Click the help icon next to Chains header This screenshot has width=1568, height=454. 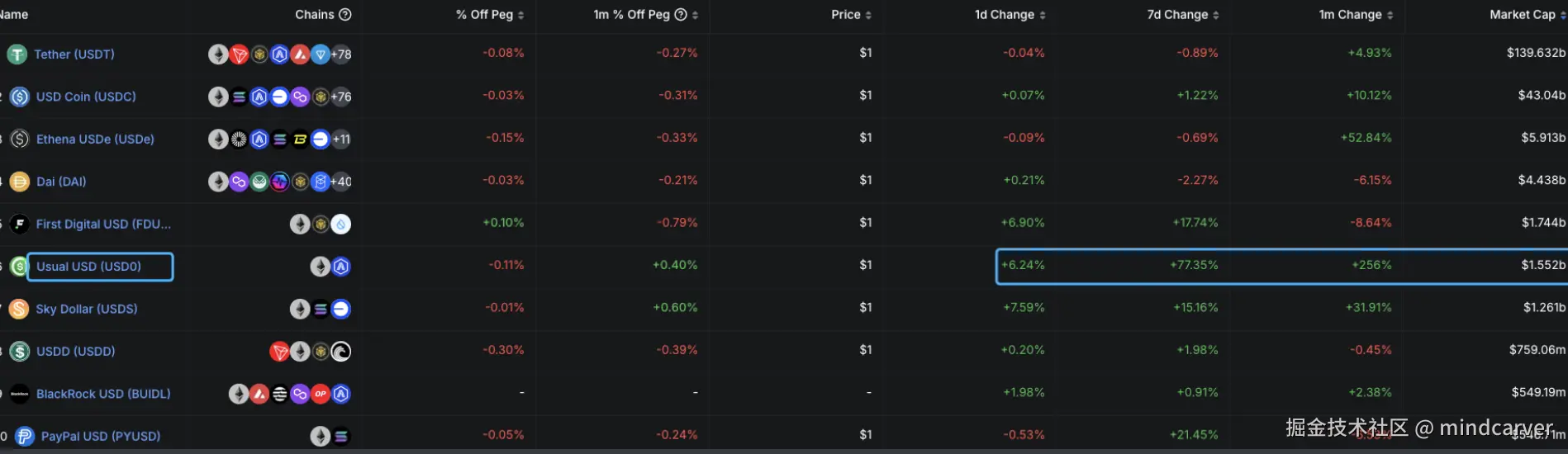click(x=345, y=14)
